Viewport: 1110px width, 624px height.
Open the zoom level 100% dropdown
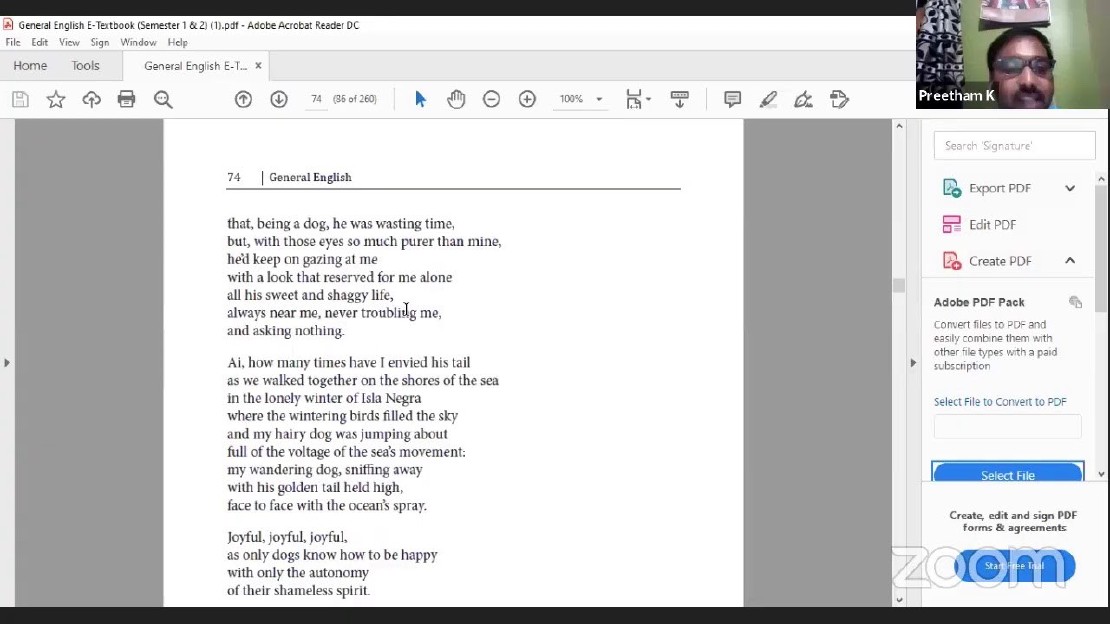[x=599, y=99]
